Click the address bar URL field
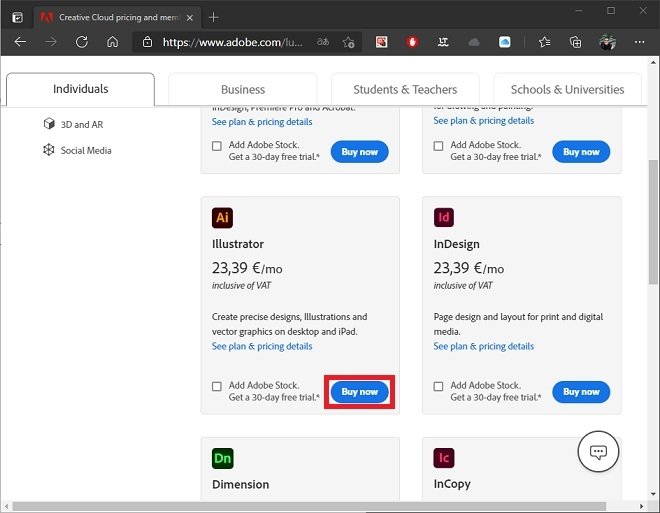 point(232,42)
